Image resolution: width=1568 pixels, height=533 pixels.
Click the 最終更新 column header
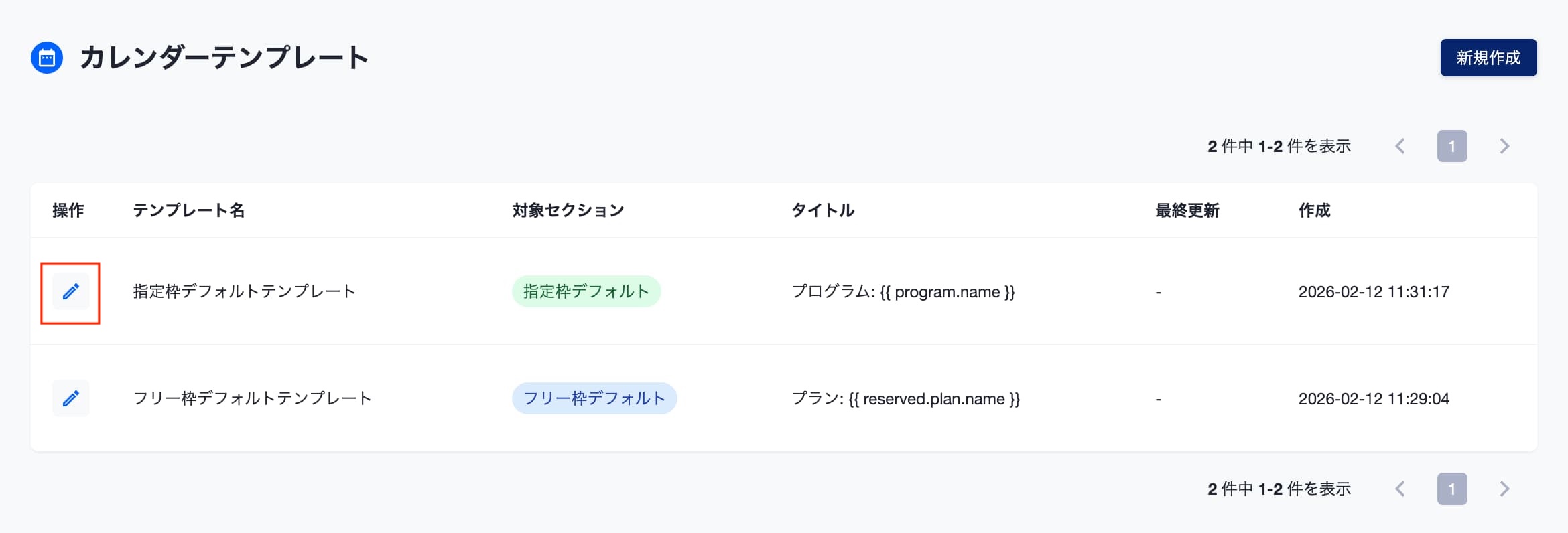1187,210
